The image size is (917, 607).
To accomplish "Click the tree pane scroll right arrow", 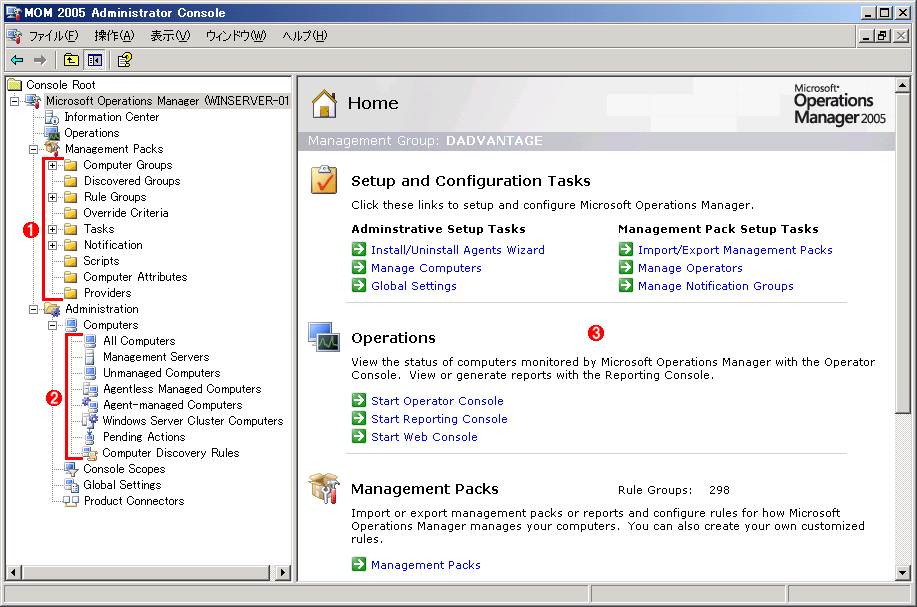I will point(282,572).
